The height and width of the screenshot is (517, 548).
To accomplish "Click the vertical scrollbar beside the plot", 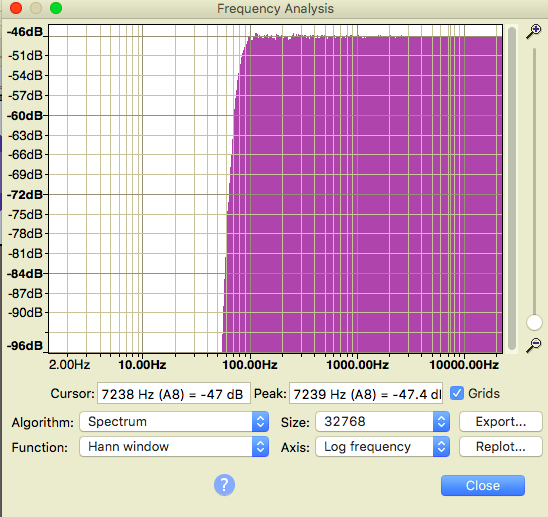I will click(x=512, y=188).
